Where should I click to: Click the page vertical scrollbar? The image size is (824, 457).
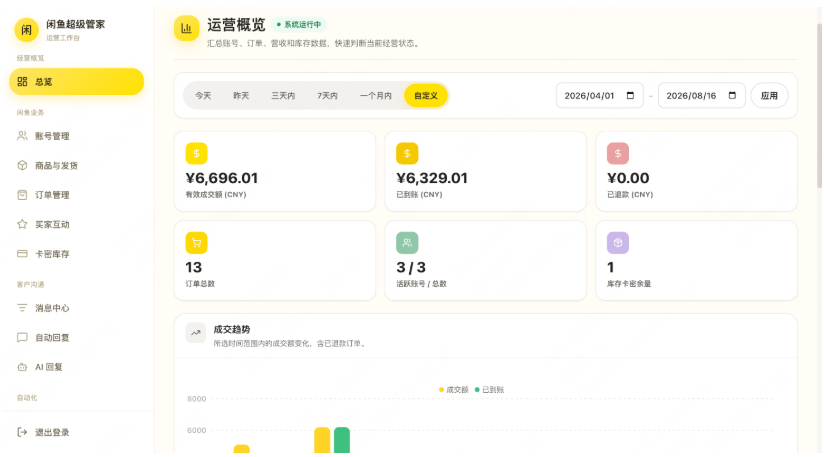point(819,105)
